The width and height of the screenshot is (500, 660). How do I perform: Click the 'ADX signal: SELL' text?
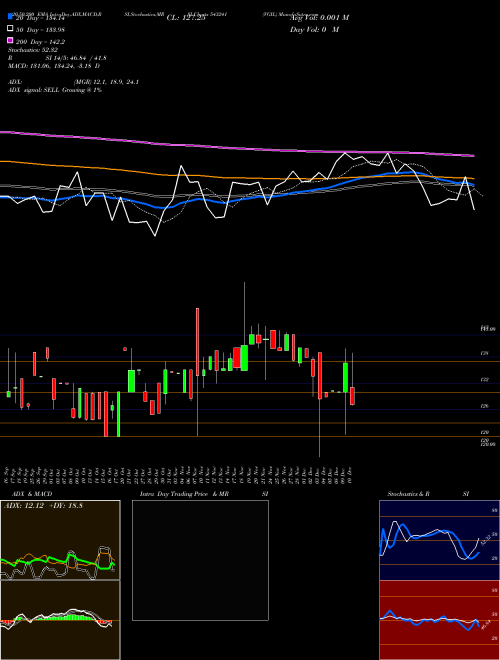(34, 90)
